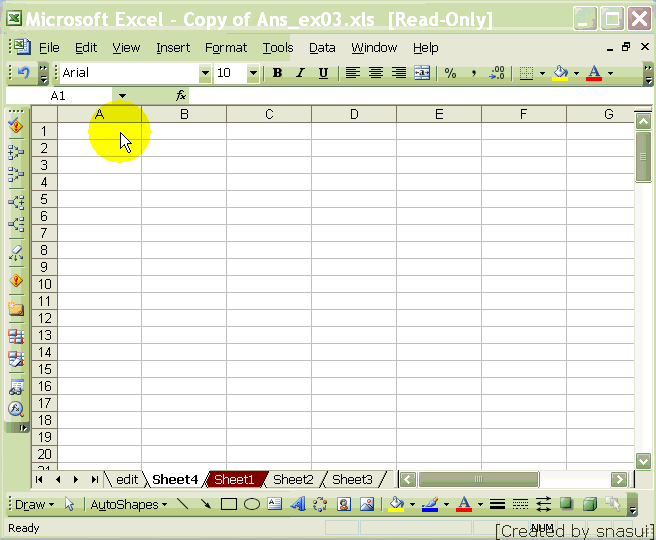Expand Drawing toolbar Line Color arrow

pos(446,504)
